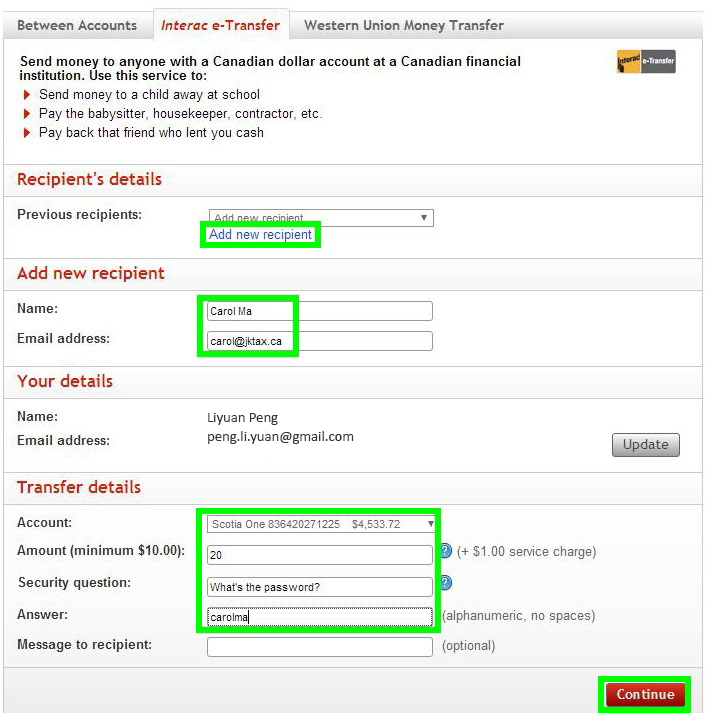Expand the Previous recipients dropdown

tap(320, 217)
